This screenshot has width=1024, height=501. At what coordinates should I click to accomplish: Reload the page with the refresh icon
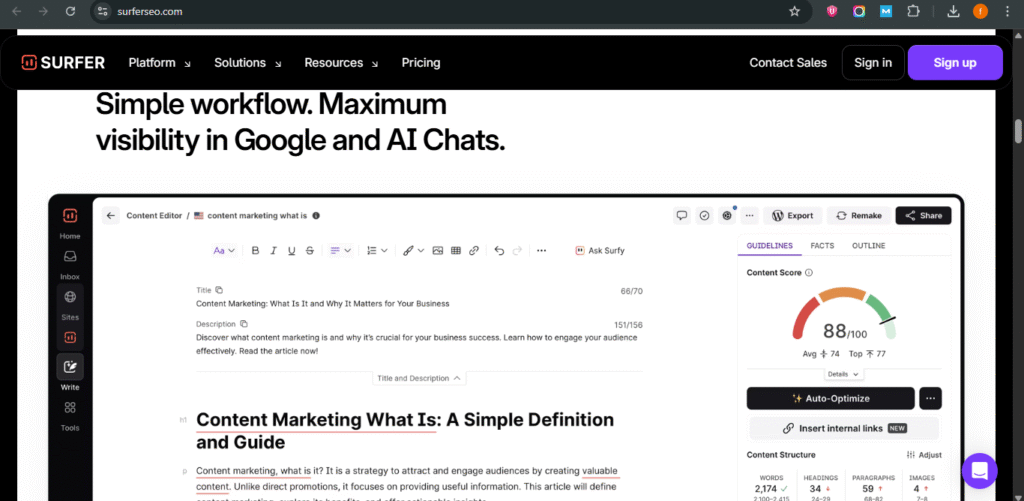coord(71,11)
